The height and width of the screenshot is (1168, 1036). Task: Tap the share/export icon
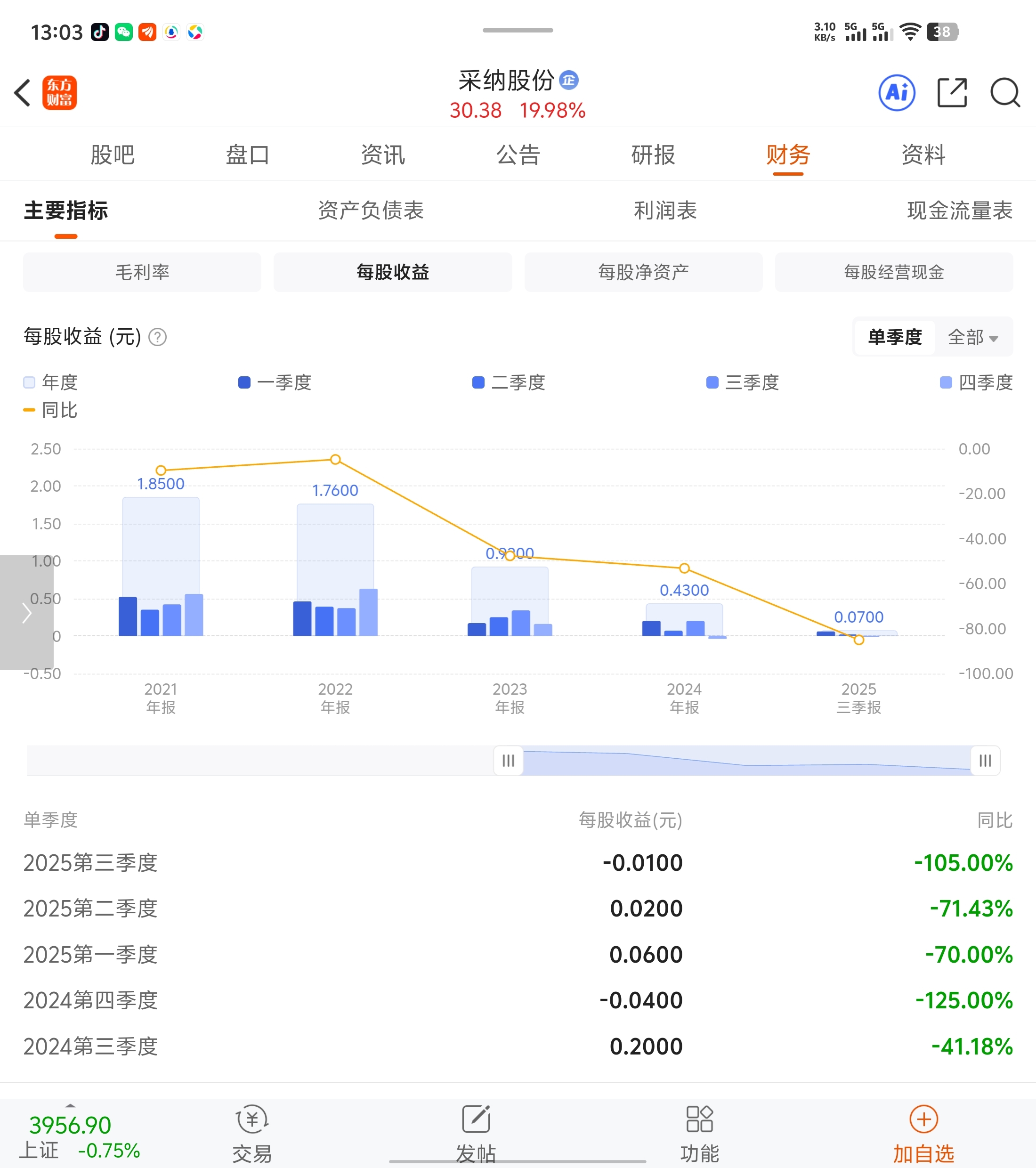951,93
